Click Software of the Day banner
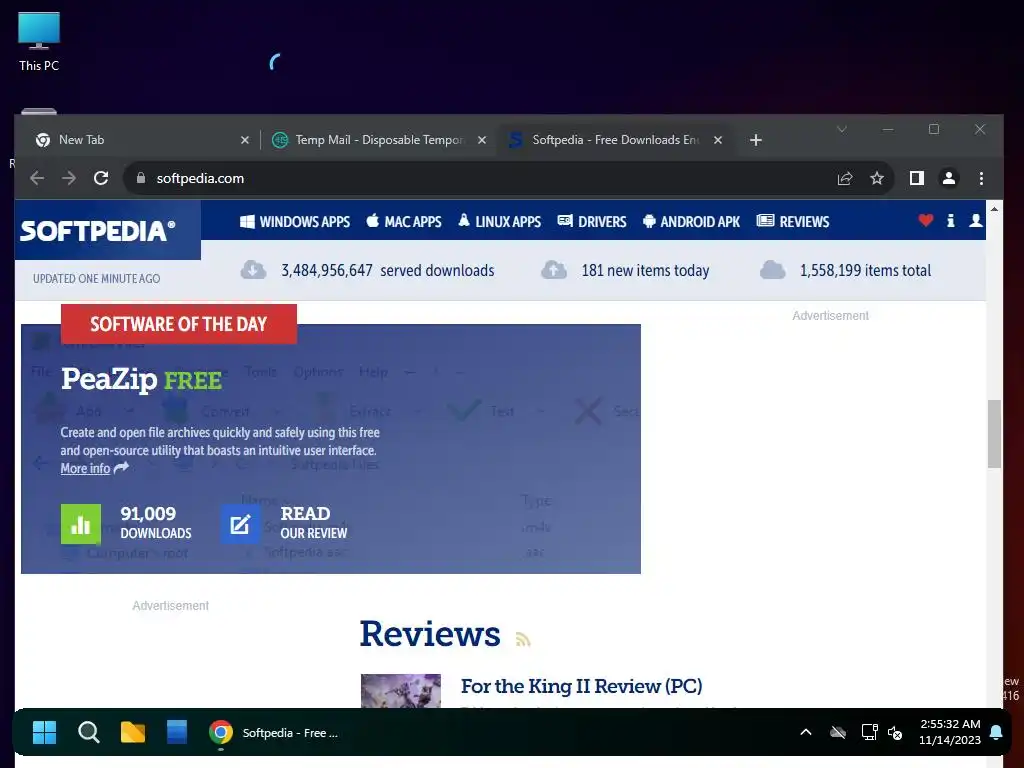 [x=179, y=324]
